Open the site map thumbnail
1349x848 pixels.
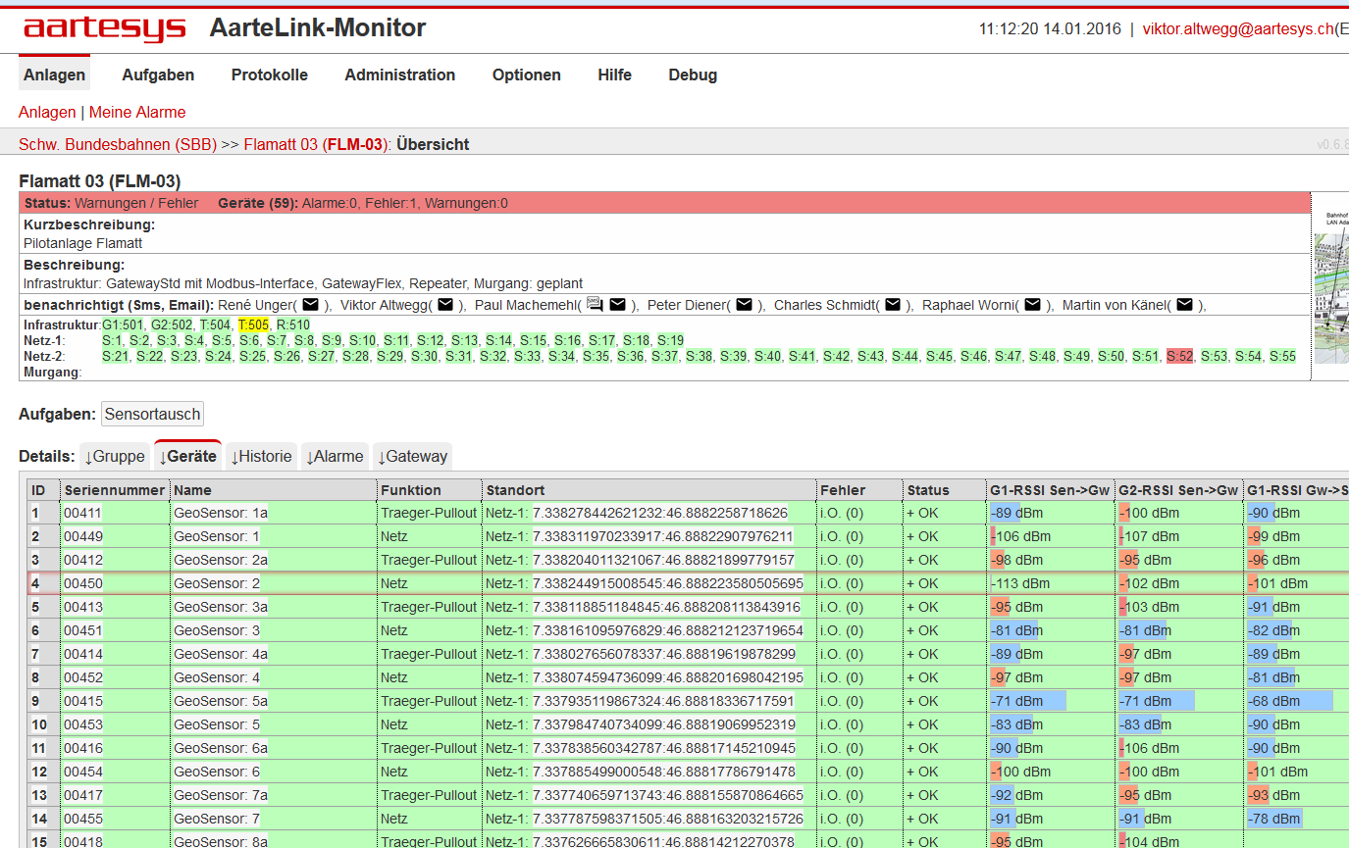(x=1331, y=285)
